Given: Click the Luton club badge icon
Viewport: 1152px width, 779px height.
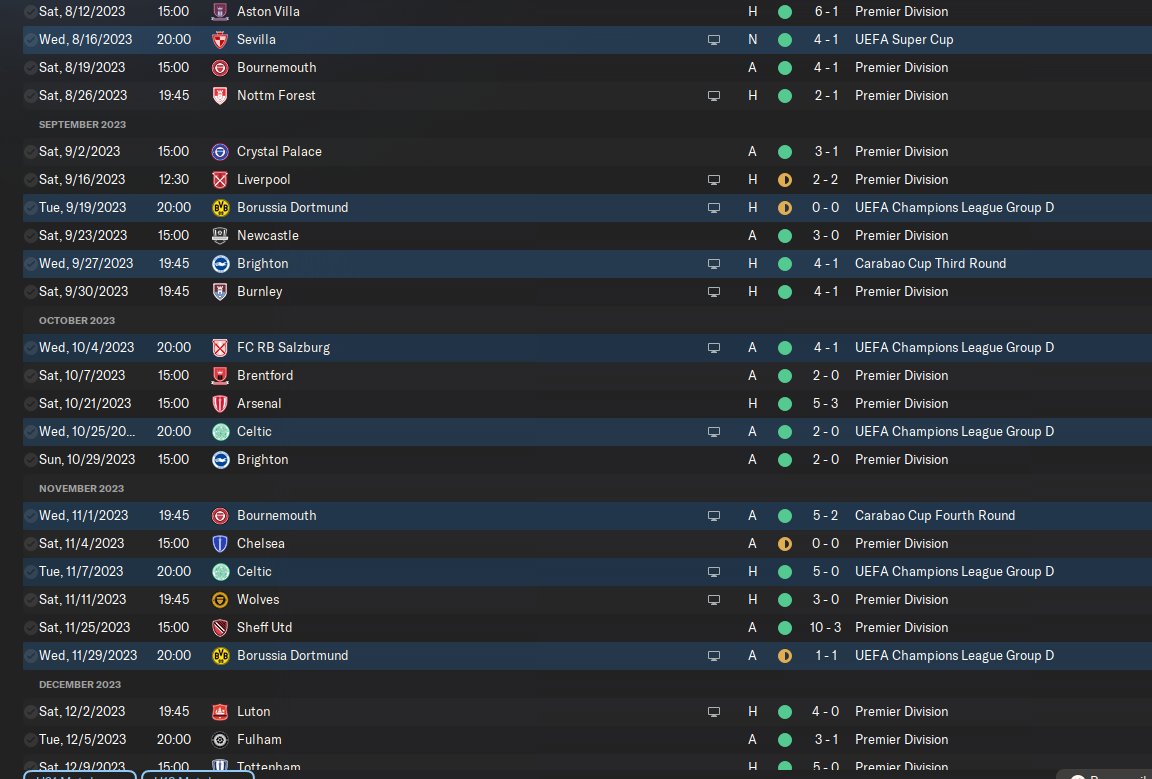Looking at the screenshot, I should click(x=220, y=712).
